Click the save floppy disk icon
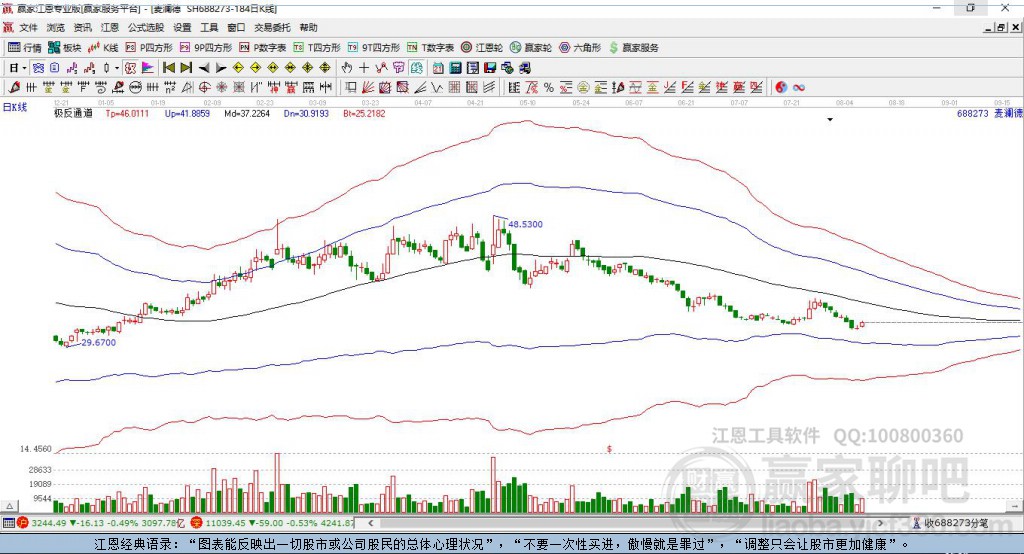 [x=490, y=68]
